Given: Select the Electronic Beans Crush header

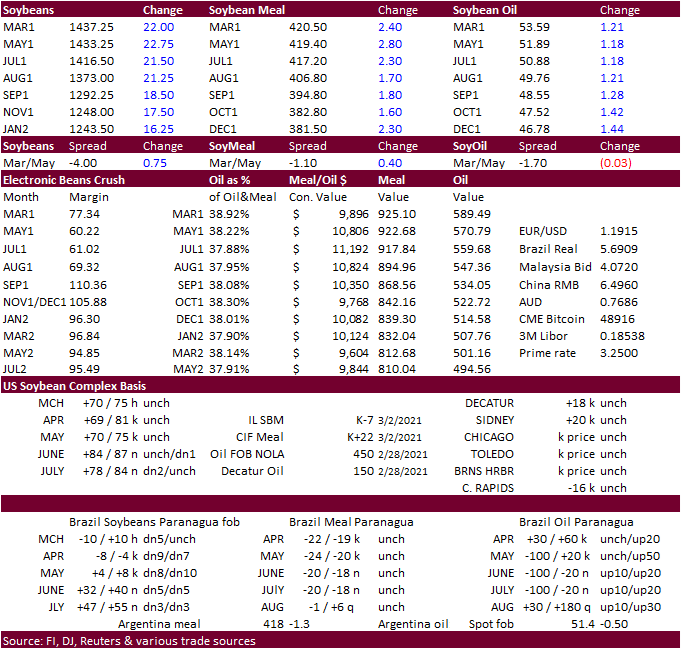Looking at the screenshot, I should [x=64, y=180].
